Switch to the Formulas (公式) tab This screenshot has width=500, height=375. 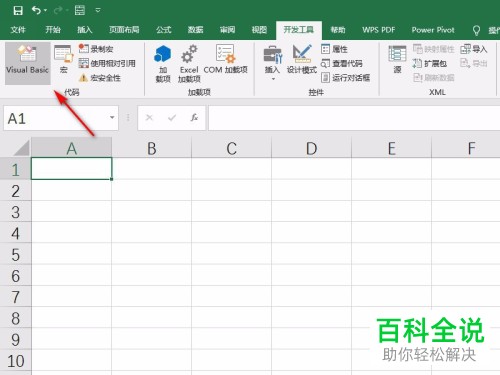pyautogui.click(x=164, y=30)
